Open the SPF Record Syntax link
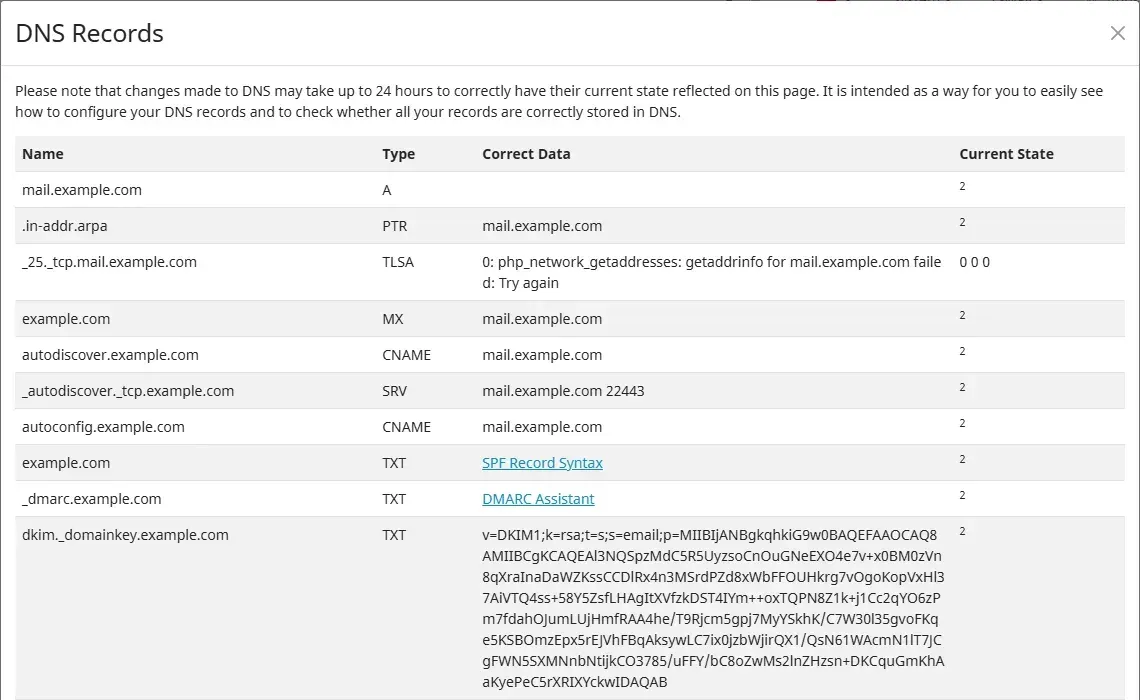Image resolution: width=1140 pixels, height=700 pixels. pyautogui.click(x=542, y=463)
